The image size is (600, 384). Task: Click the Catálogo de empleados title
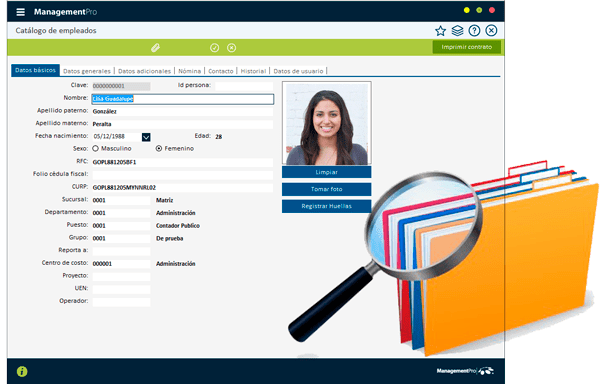[x=56, y=31]
